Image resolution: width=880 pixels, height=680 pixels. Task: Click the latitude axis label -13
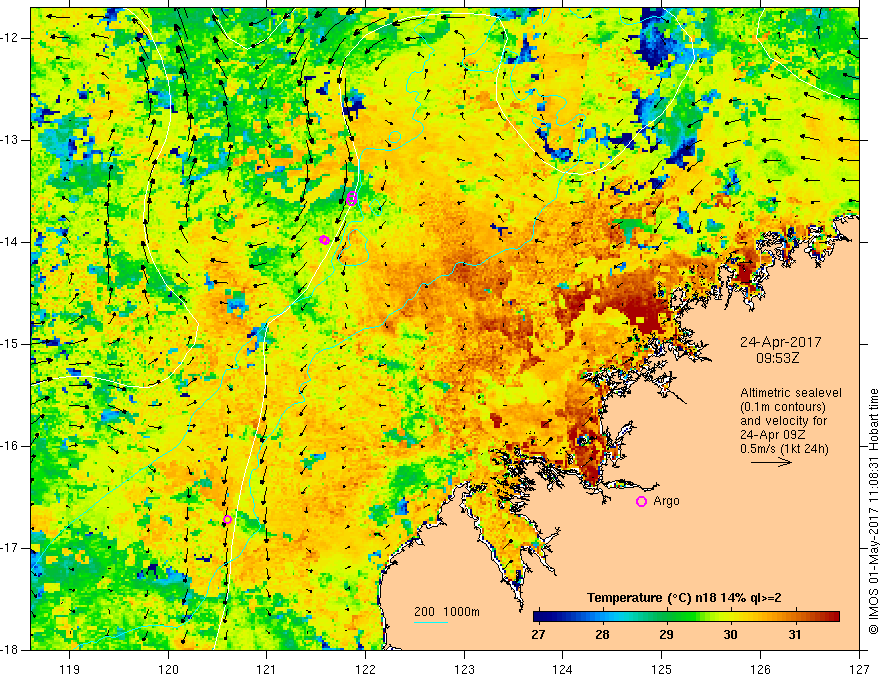click(x=10, y=140)
